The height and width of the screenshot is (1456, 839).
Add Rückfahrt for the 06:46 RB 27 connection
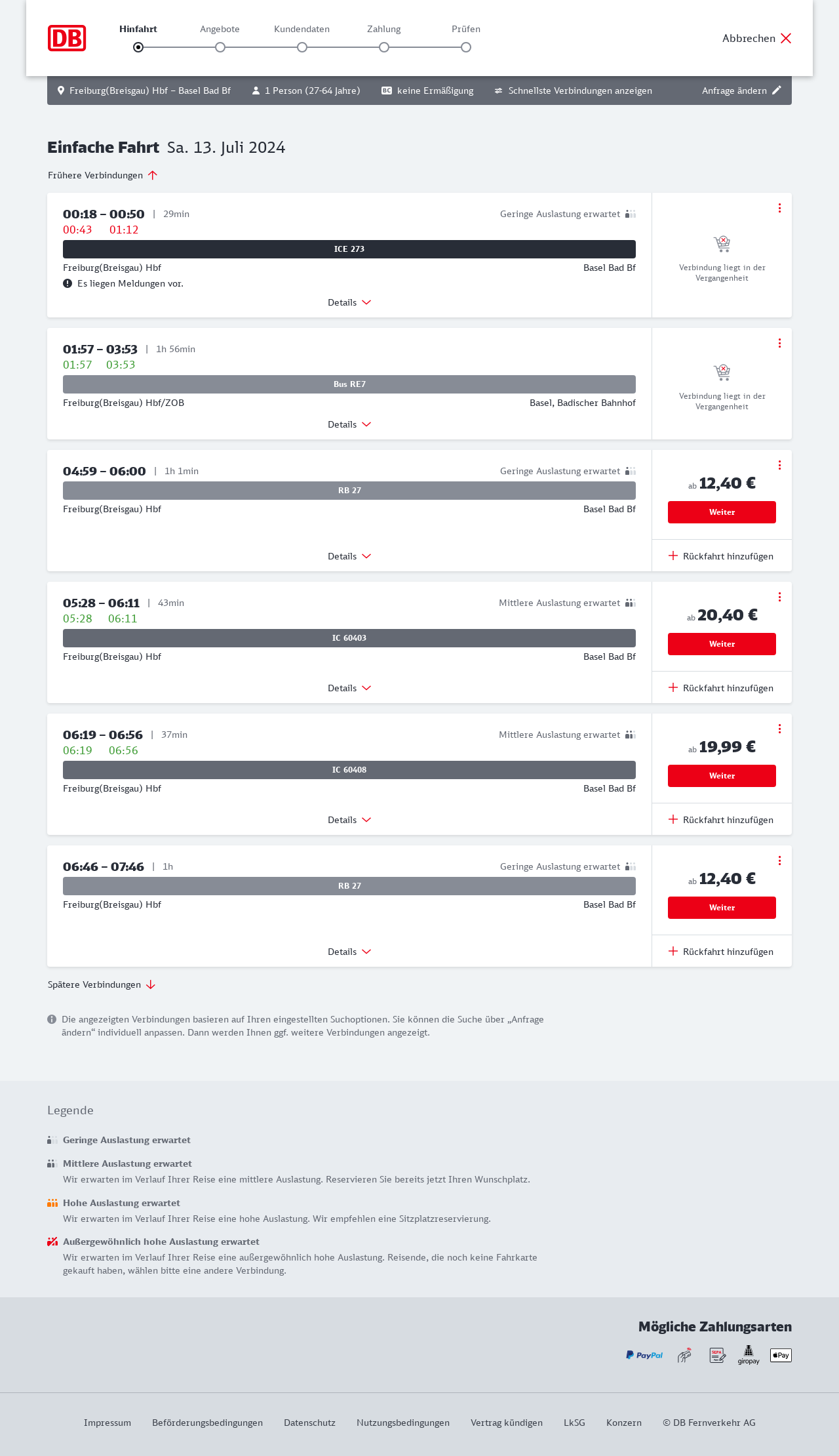pos(721,952)
